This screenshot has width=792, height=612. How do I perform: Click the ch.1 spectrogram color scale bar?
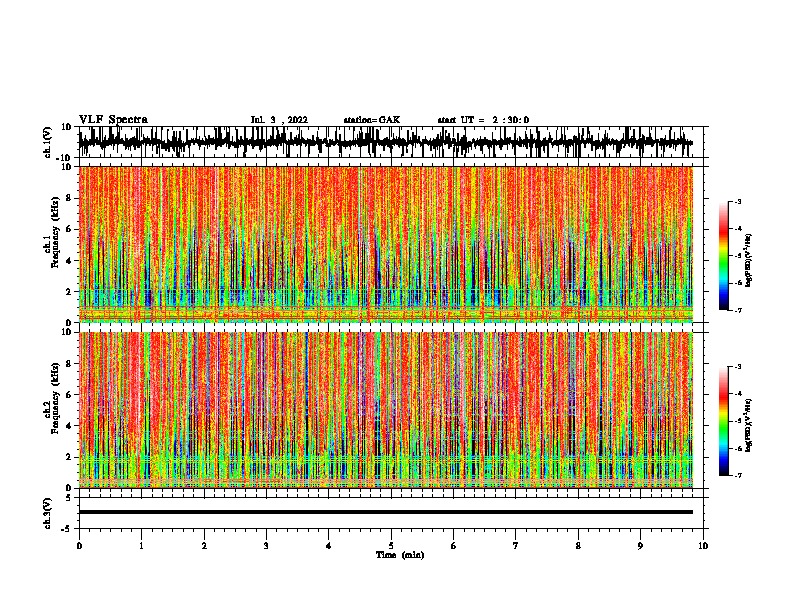pyautogui.click(x=724, y=256)
